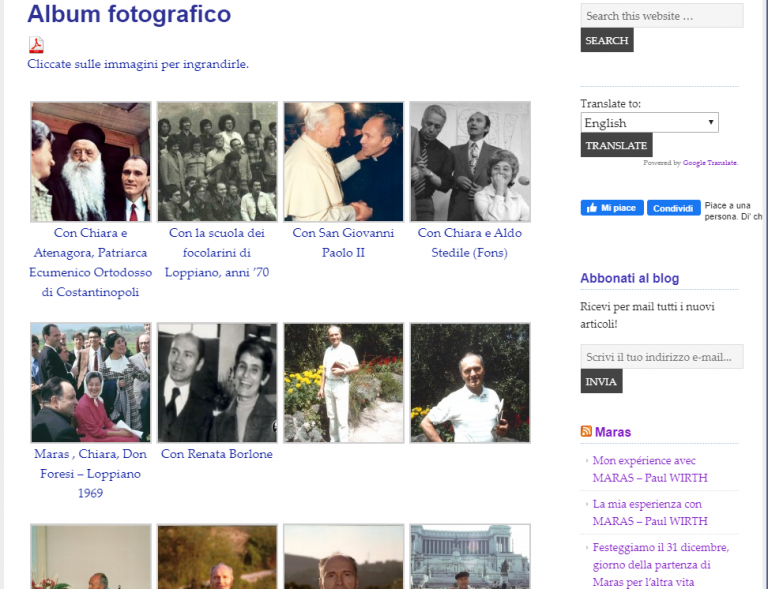Viewport: 768px width, 589px height.
Task: Enlarge photo with Chiara and Aldo Stedile
Action: click(x=470, y=162)
